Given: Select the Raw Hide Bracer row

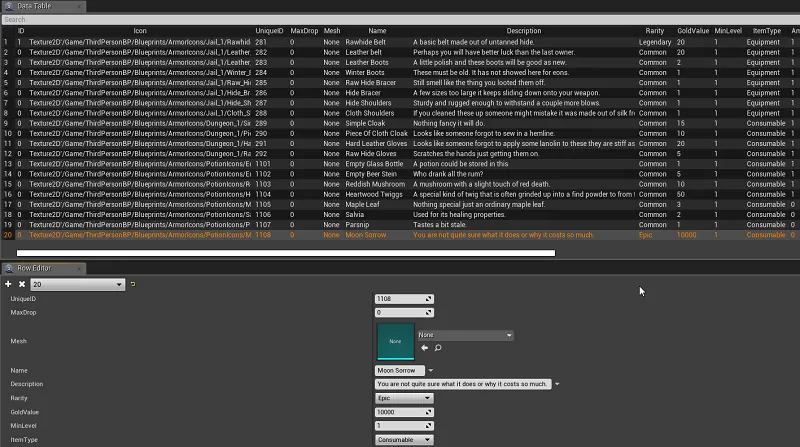Looking at the screenshot, I should (400, 83).
